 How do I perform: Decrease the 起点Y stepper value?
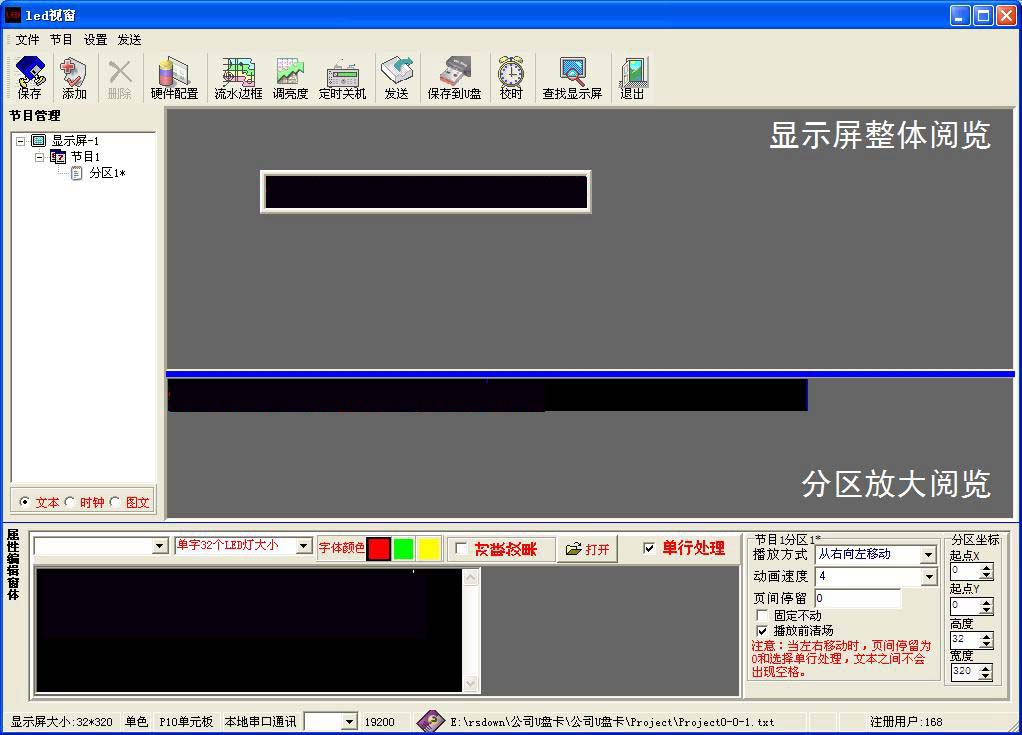(987, 611)
